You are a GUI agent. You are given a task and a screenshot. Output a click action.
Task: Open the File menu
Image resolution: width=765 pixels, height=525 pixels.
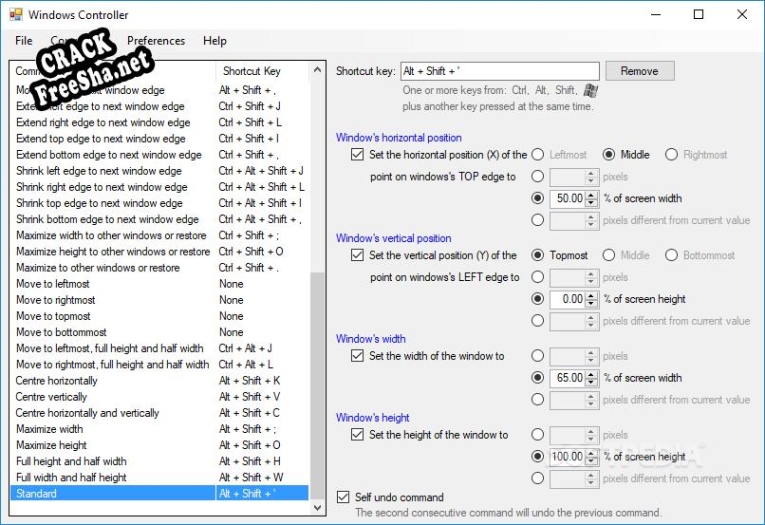(x=24, y=41)
